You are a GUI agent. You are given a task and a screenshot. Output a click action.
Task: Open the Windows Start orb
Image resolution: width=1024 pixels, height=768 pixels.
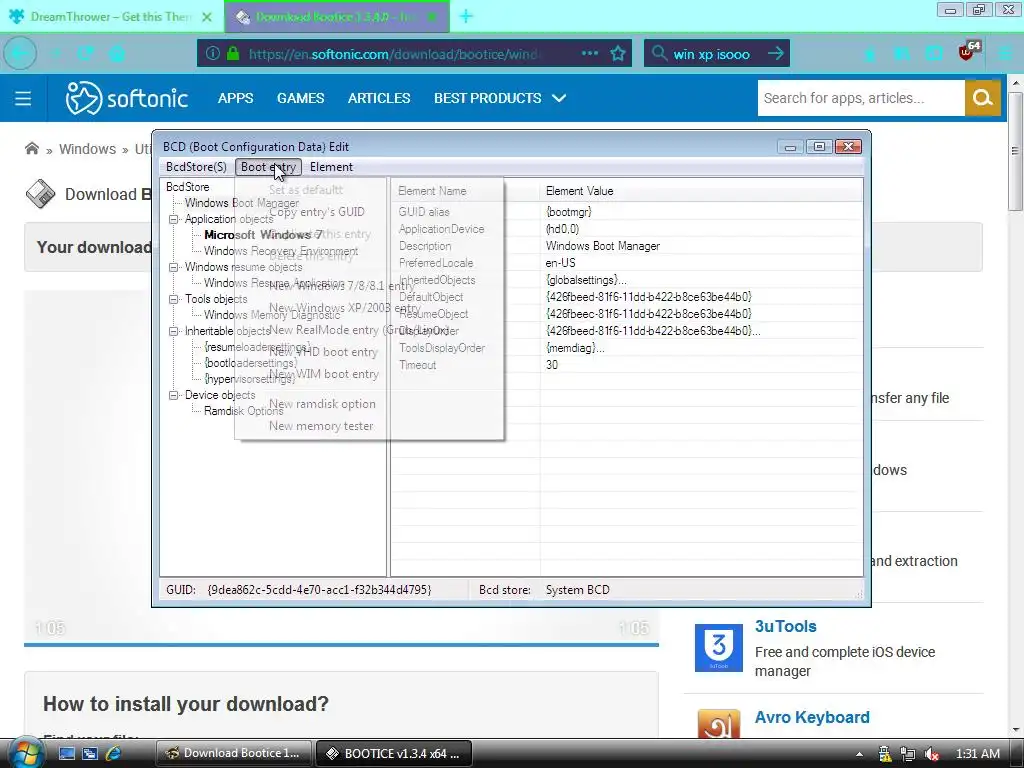click(26, 754)
